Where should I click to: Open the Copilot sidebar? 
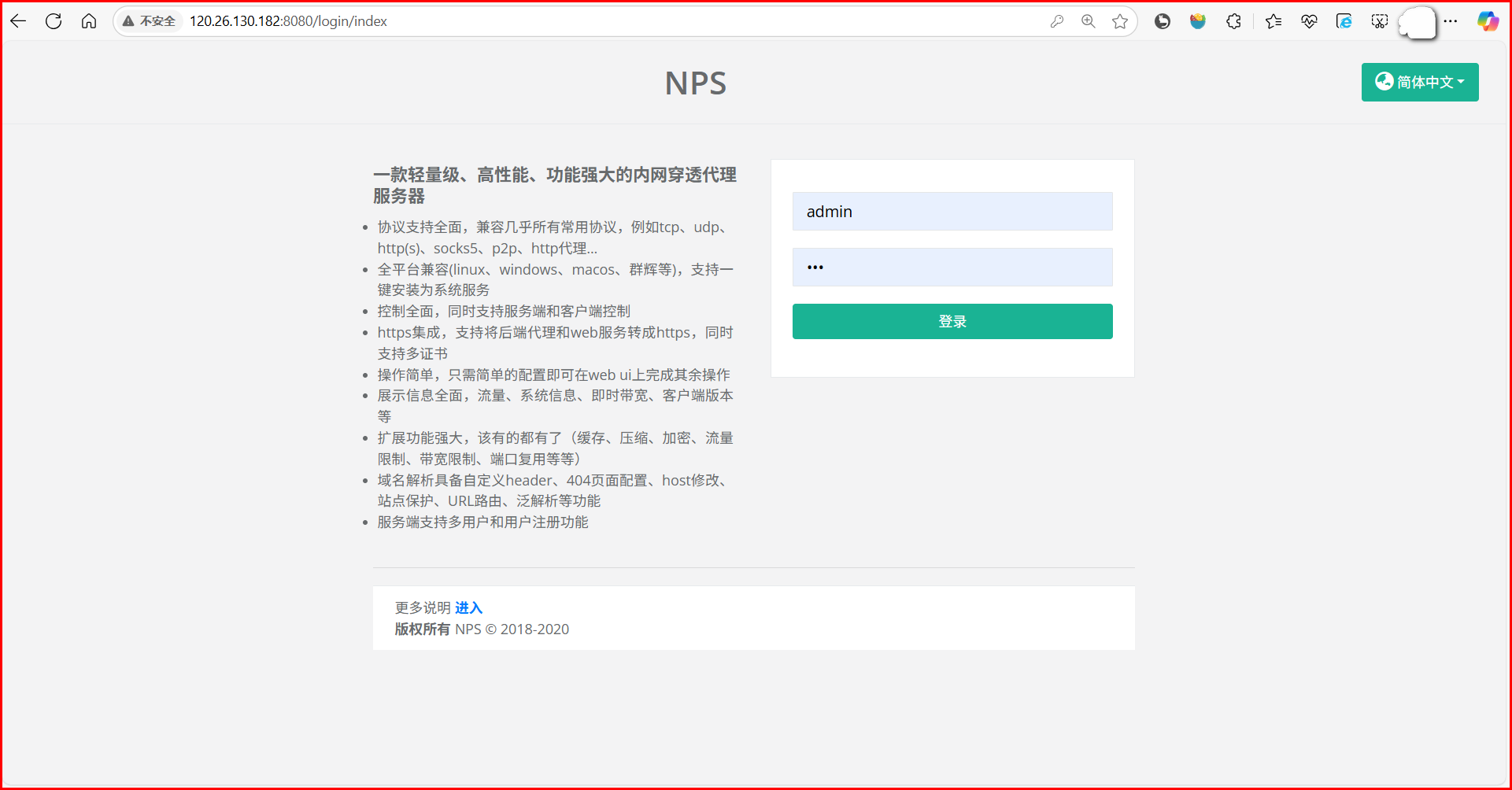[x=1488, y=21]
